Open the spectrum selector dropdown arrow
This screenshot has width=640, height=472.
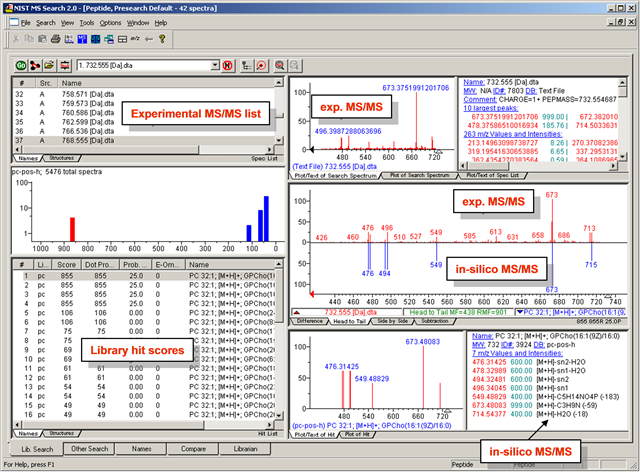(217, 65)
